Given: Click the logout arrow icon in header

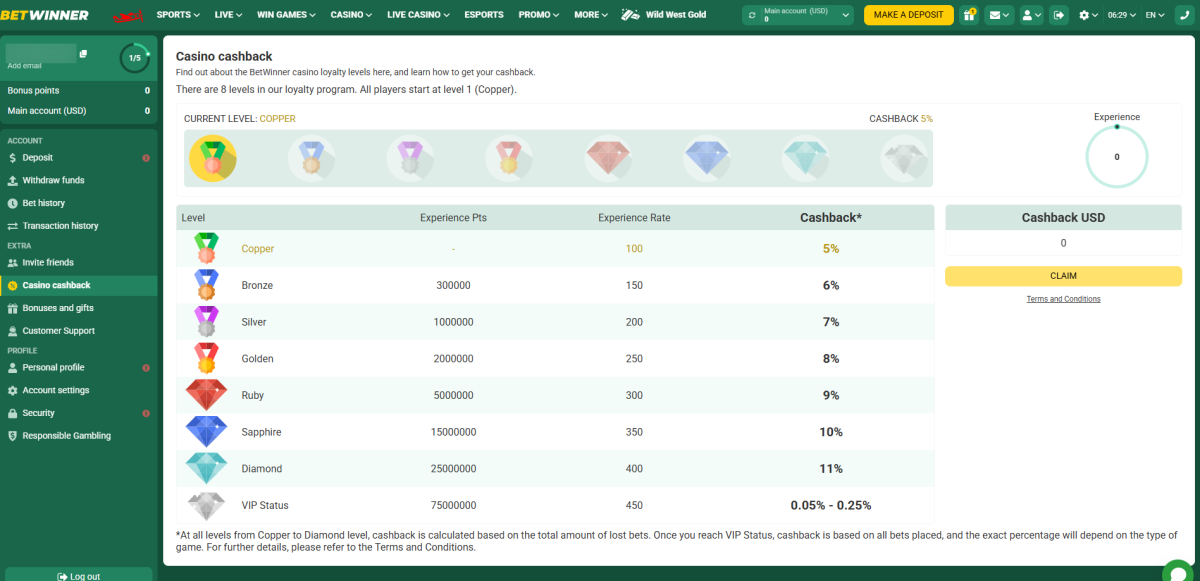Looking at the screenshot, I should pyautogui.click(x=1060, y=15).
